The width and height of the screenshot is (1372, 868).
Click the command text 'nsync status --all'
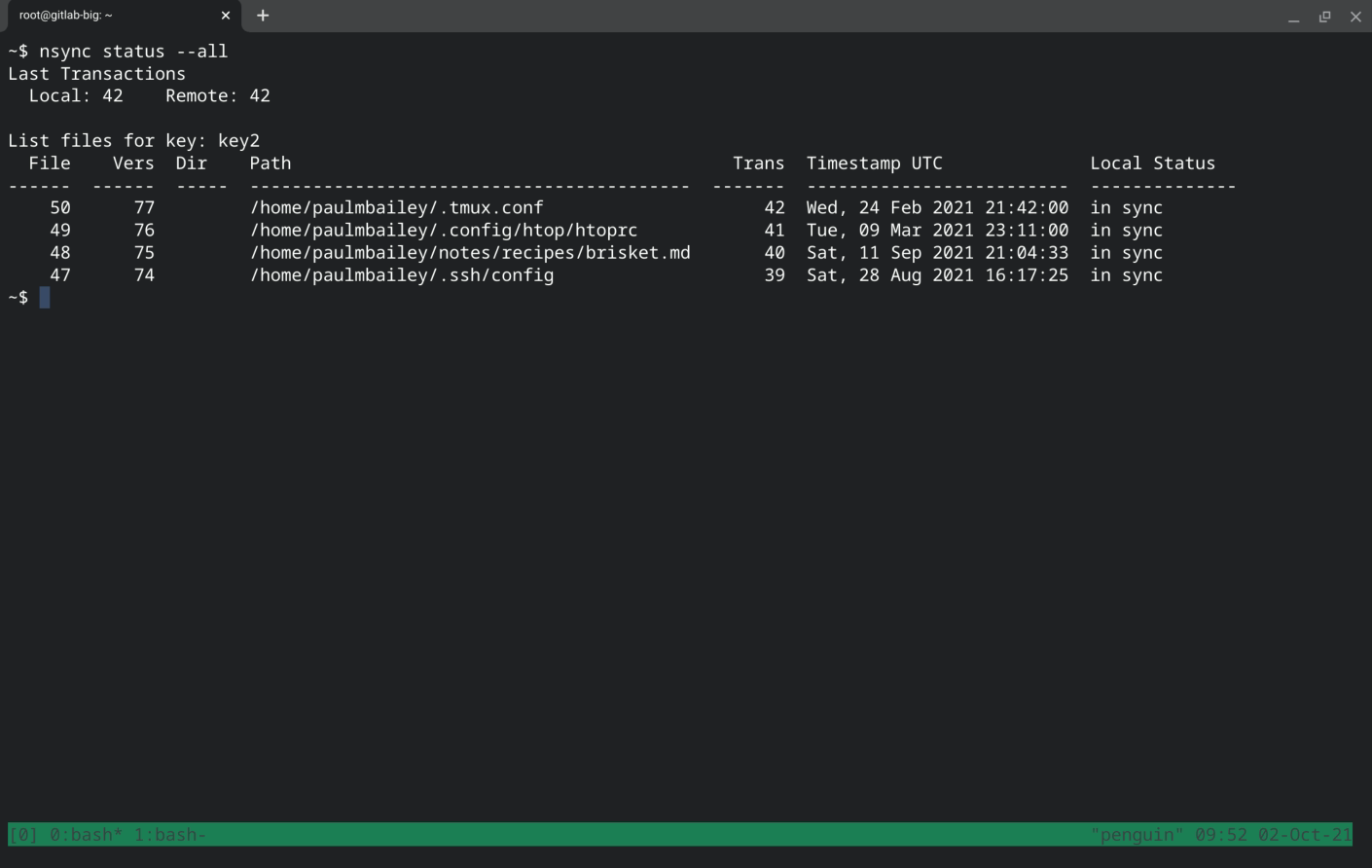(x=133, y=52)
